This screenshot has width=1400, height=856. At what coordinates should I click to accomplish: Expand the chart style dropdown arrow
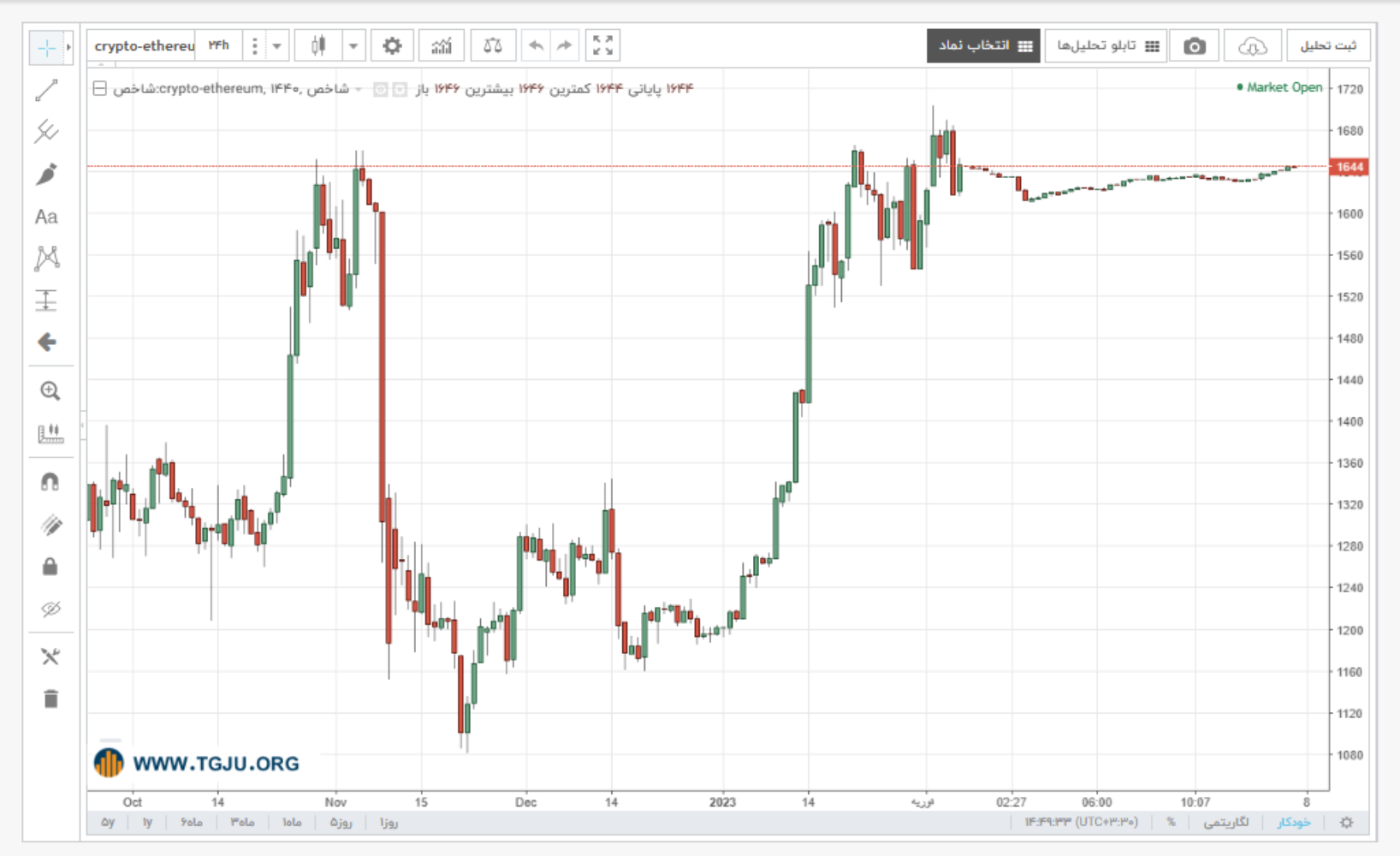(353, 45)
